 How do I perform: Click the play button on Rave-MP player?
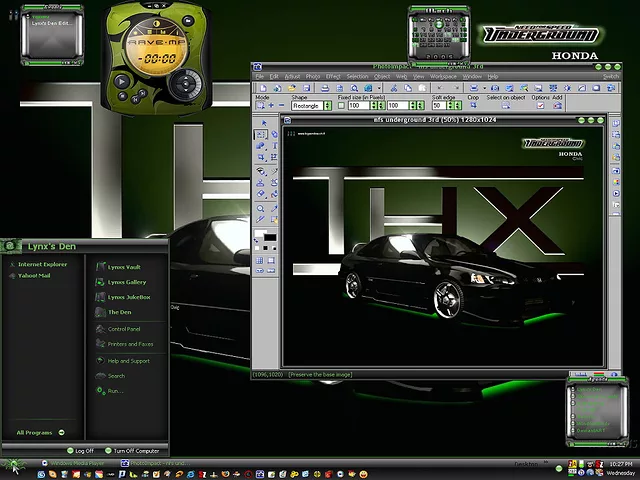click(121, 82)
